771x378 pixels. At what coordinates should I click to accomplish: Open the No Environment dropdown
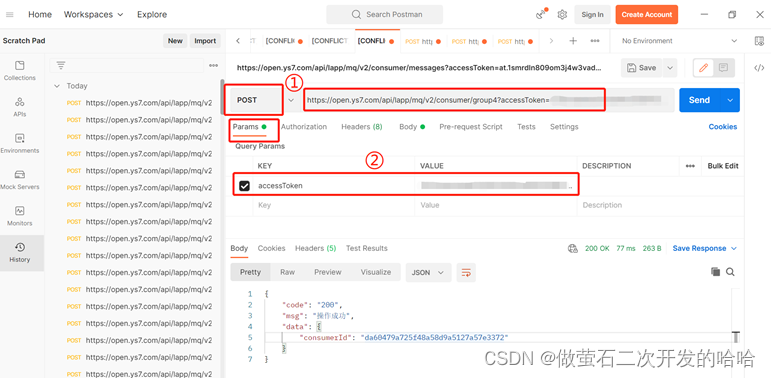[680, 41]
